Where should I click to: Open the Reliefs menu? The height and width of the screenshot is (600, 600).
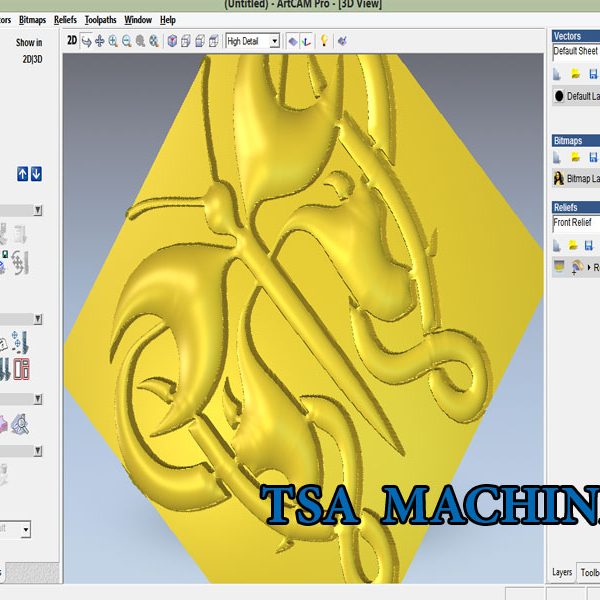click(x=65, y=20)
